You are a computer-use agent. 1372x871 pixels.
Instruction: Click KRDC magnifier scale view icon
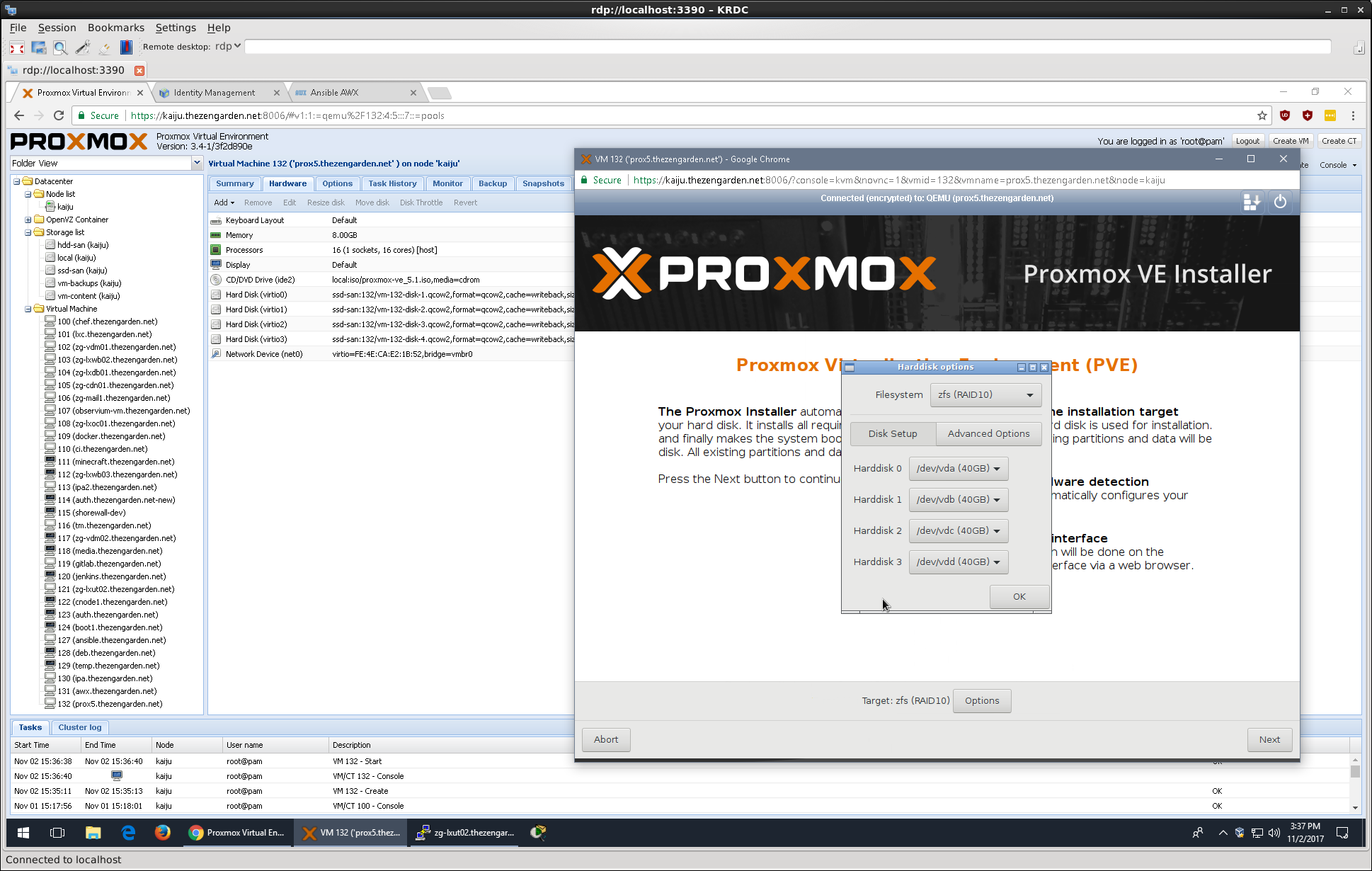pyautogui.click(x=61, y=47)
